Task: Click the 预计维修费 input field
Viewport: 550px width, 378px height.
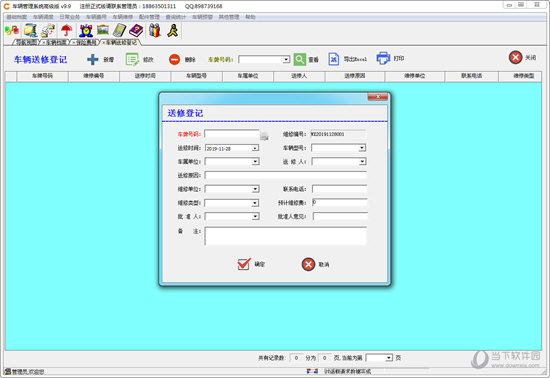Action: tap(340, 203)
